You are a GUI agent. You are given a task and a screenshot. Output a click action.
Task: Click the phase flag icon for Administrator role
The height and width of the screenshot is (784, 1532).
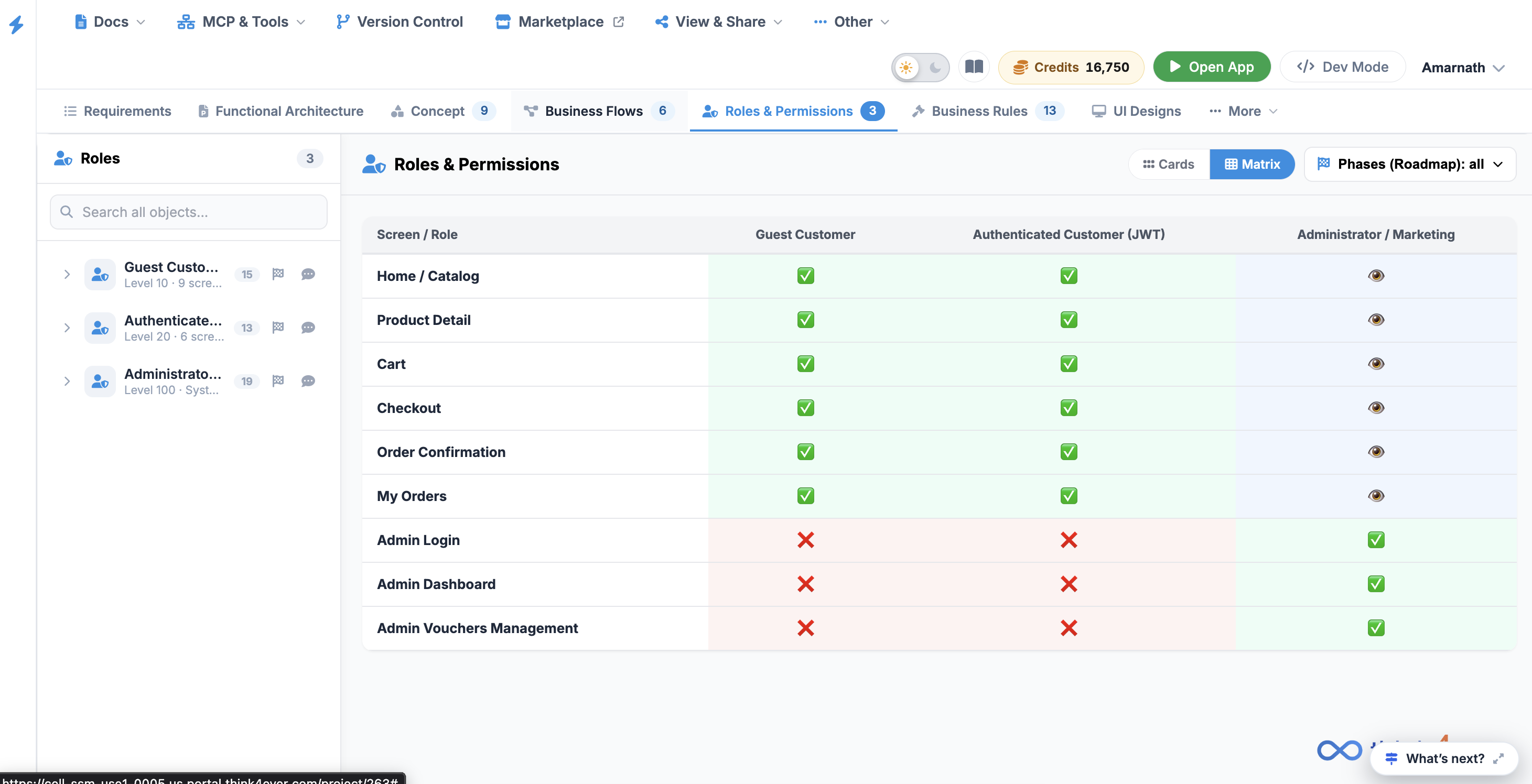click(278, 381)
